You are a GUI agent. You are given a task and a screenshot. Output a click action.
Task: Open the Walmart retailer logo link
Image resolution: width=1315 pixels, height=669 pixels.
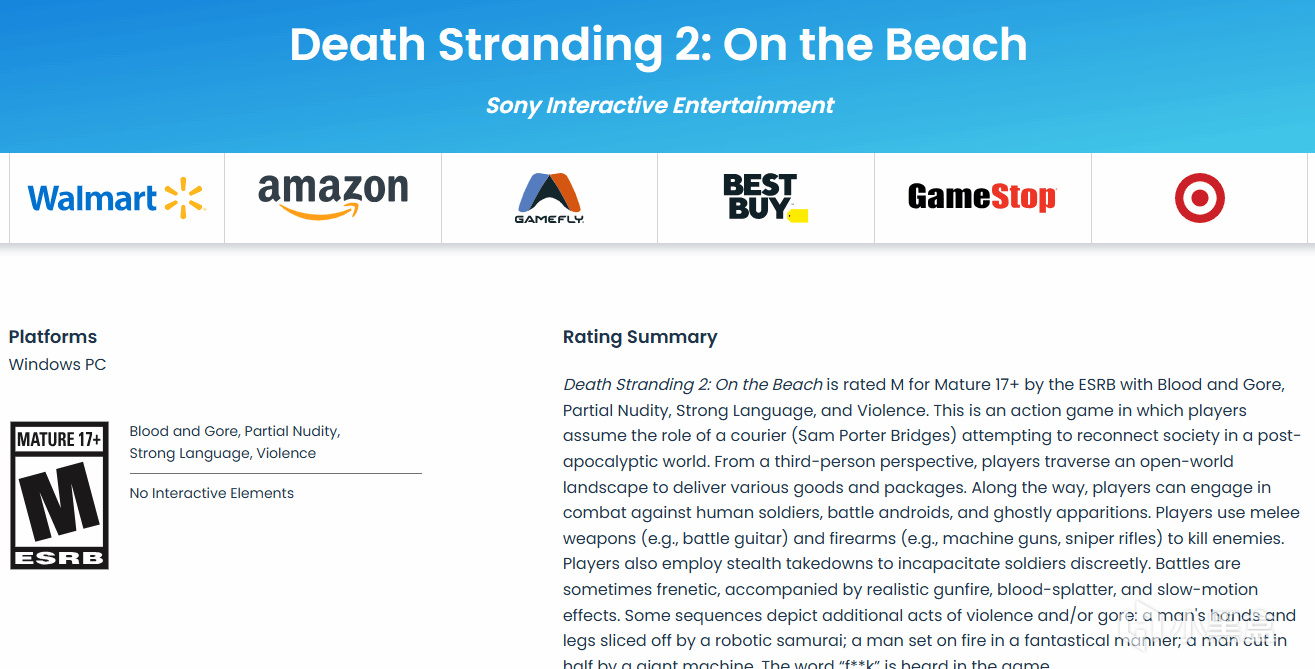click(x=116, y=198)
